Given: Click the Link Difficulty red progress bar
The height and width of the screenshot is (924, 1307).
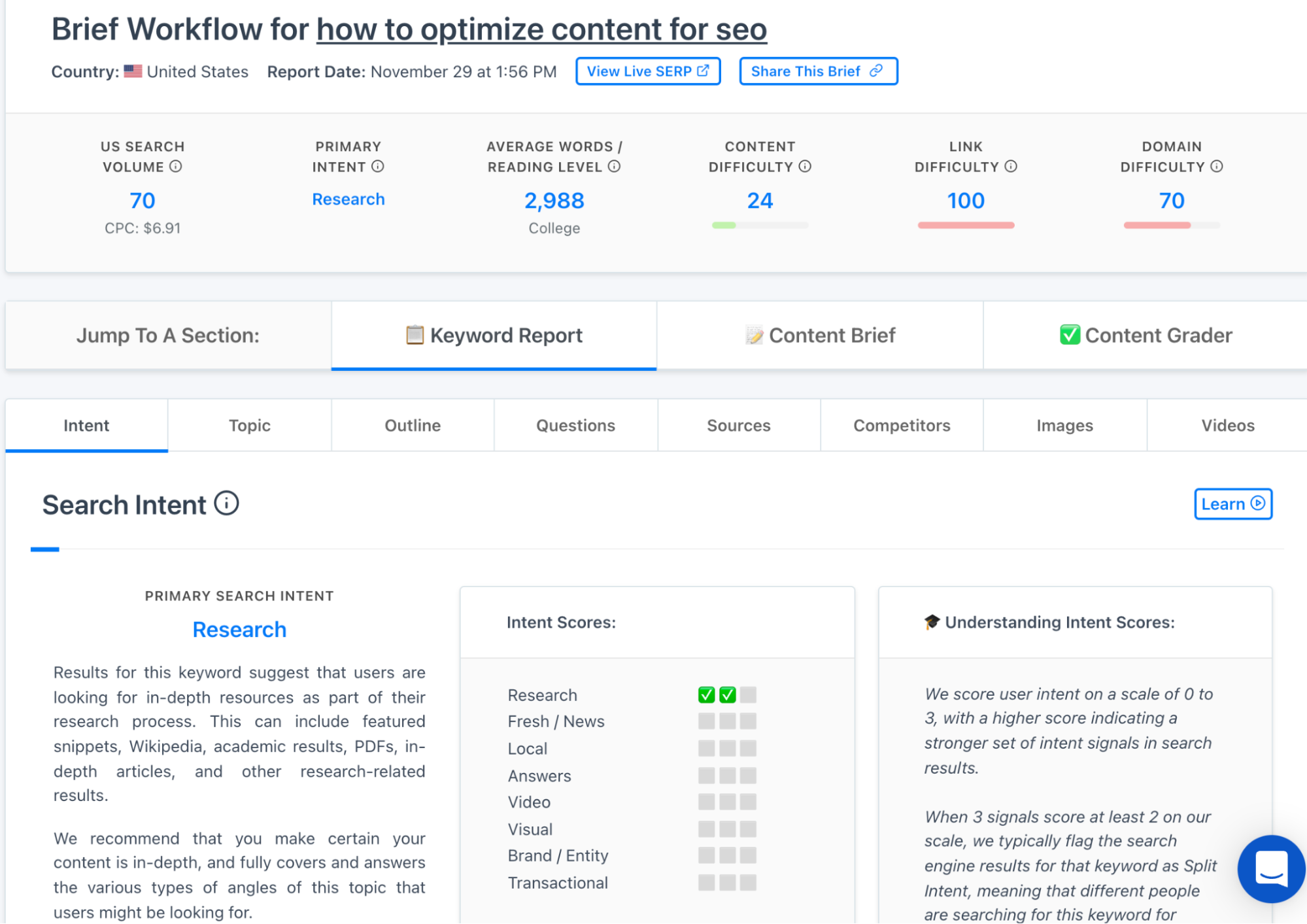Looking at the screenshot, I should pos(966,225).
